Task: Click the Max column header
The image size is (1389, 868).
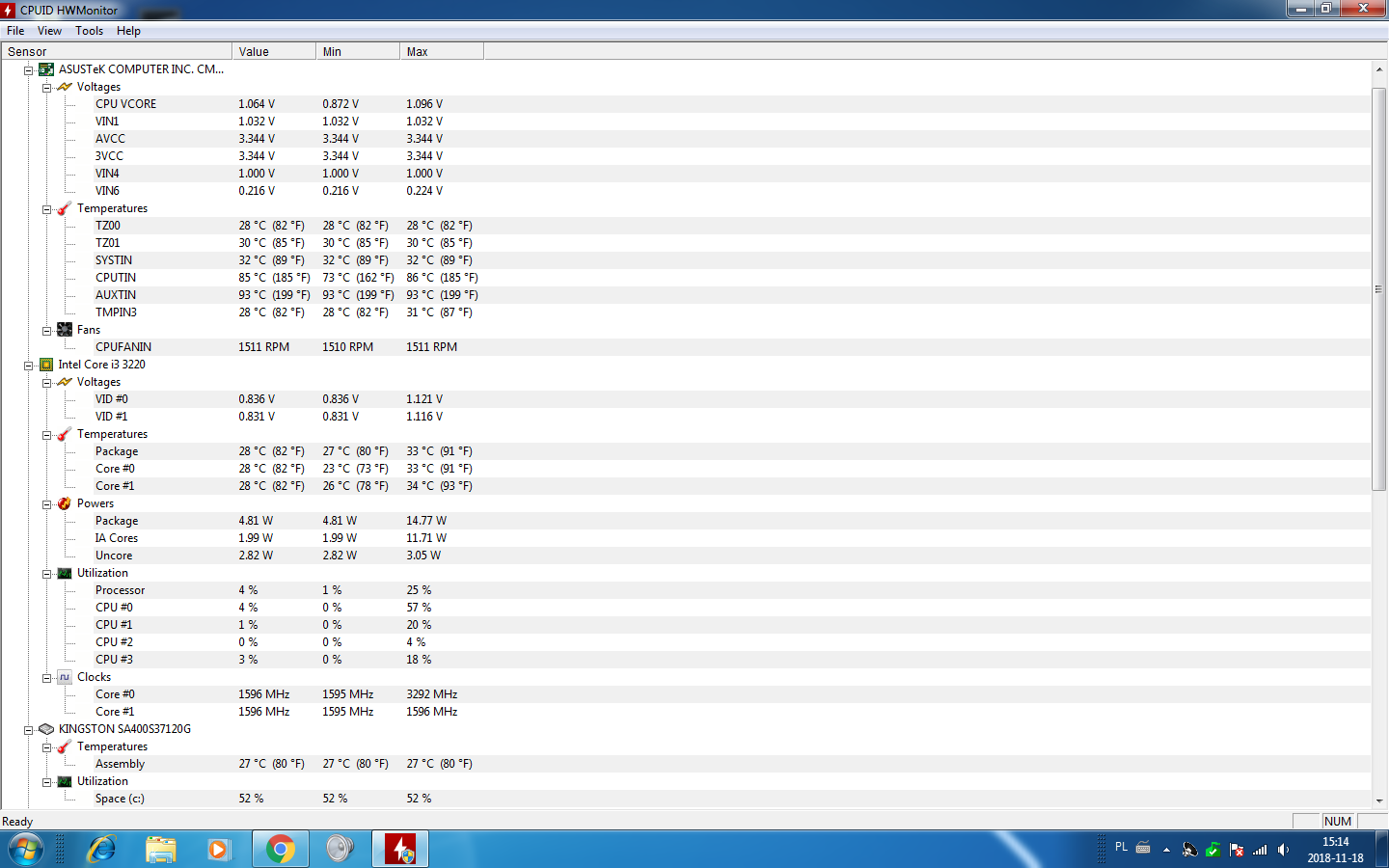Action: 442,51
